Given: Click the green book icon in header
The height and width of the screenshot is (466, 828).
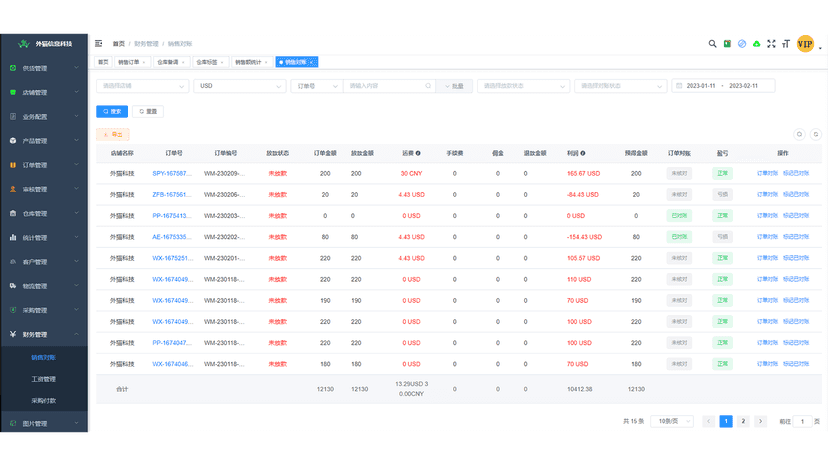Looking at the screenshot, I should (727, 44).
